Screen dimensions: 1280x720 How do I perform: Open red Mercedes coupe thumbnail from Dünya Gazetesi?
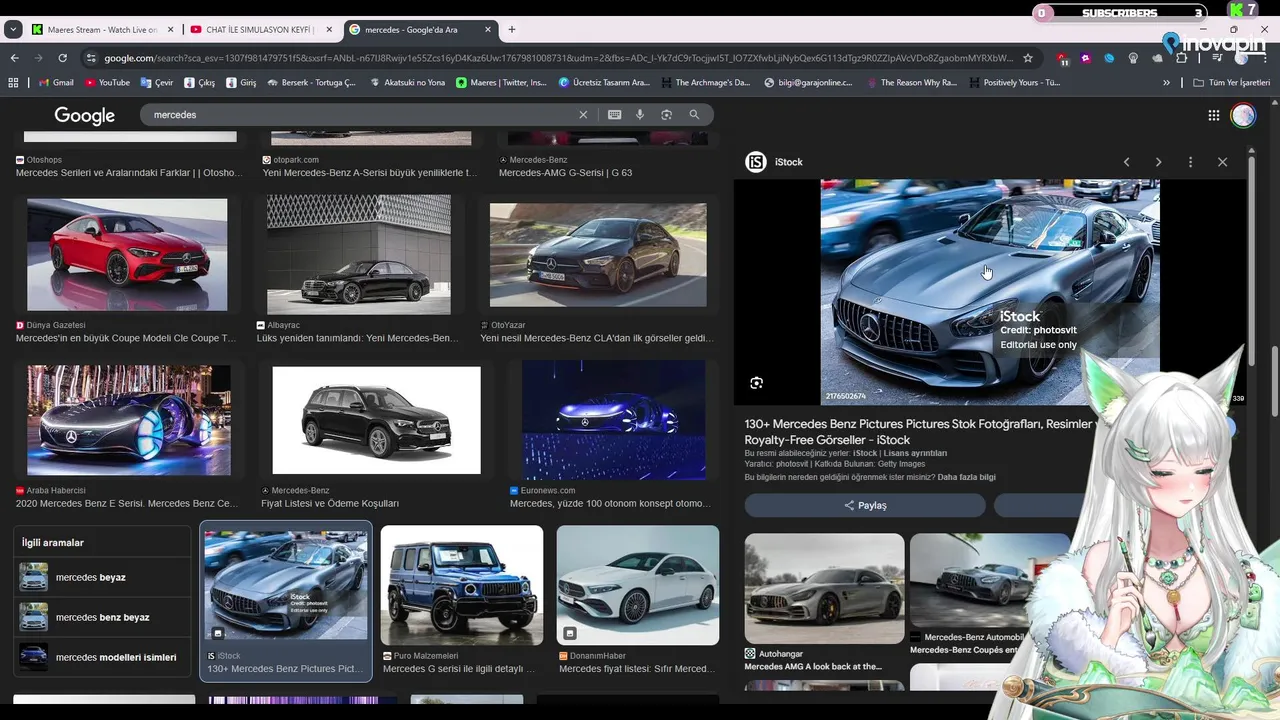[127, 255]
